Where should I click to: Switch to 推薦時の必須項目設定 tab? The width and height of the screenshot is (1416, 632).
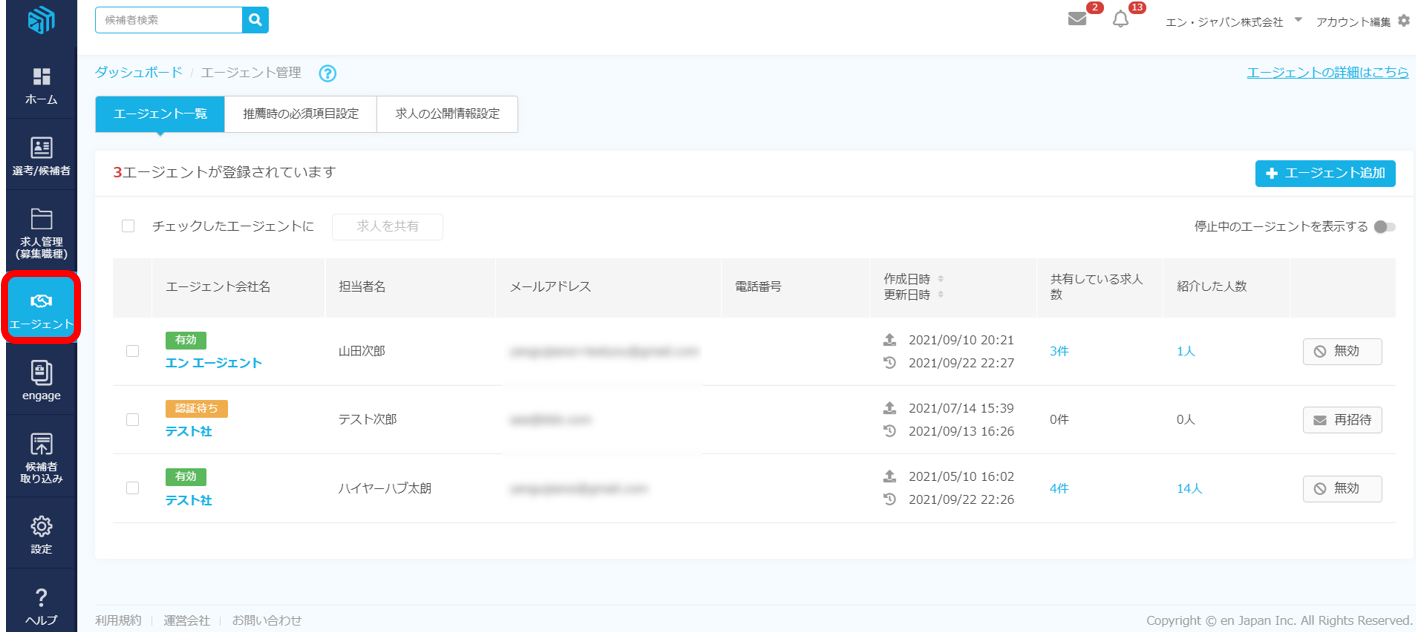[x=300, y=114]
